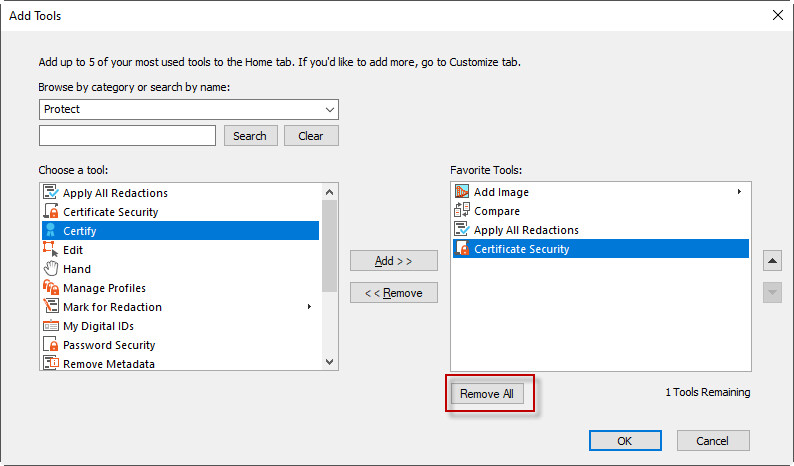Click the Apply All Redactions icon in tool list
This screenshot has height=466, width=794.
point(51,193)
